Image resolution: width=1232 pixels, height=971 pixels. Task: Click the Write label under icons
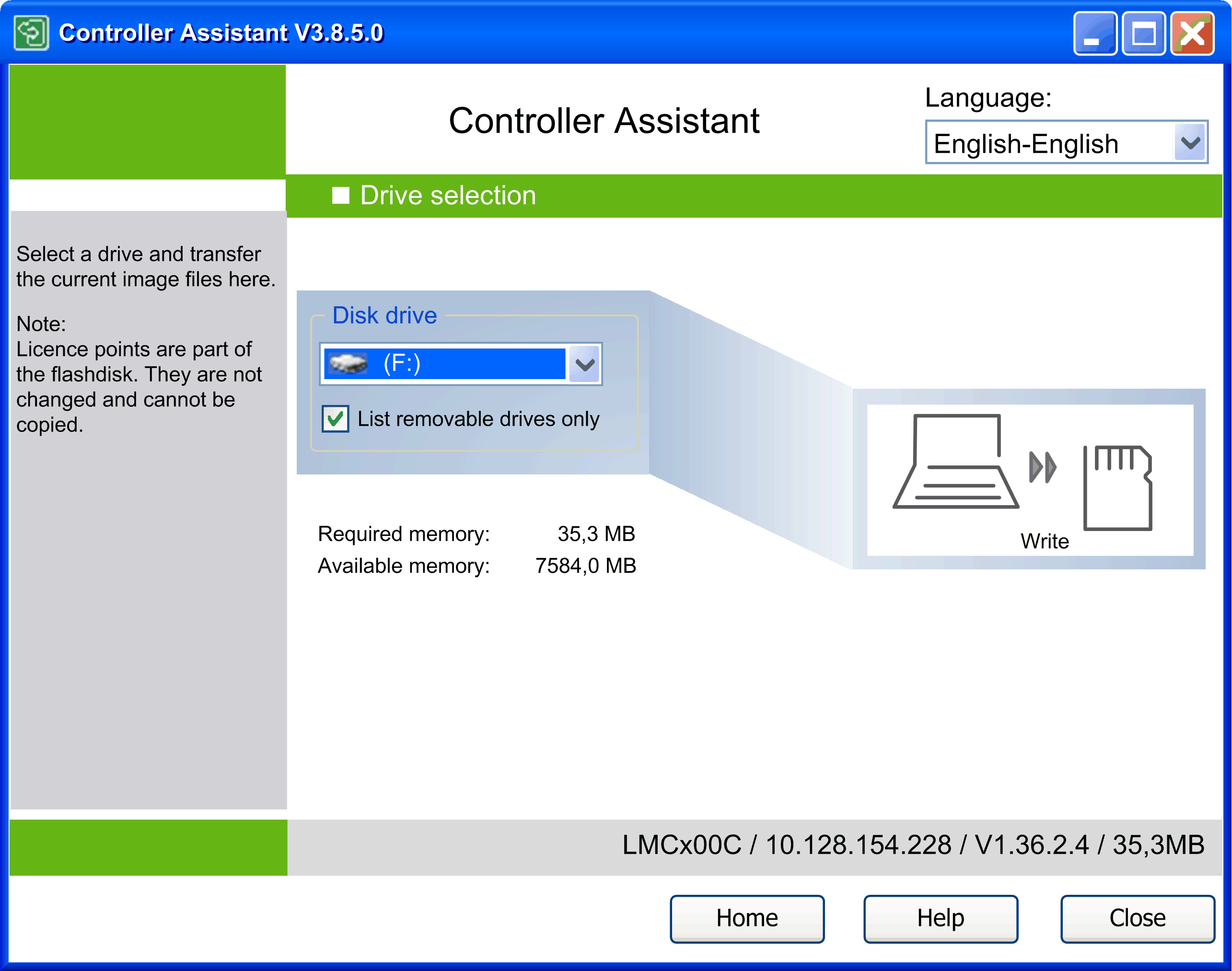coord(1045,541)
